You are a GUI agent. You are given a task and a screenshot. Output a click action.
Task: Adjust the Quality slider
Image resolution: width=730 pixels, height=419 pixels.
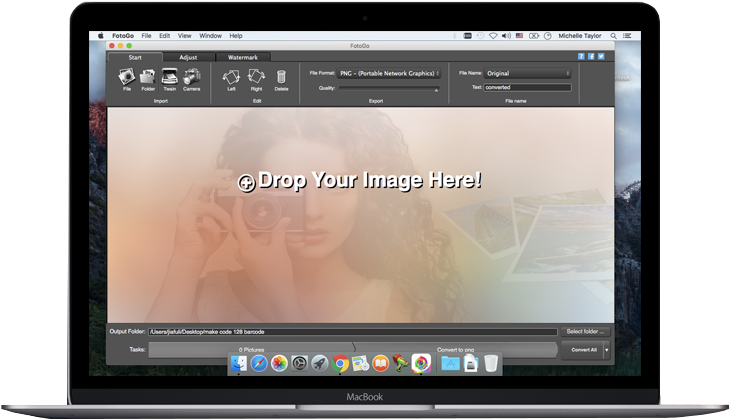(389, 88)
